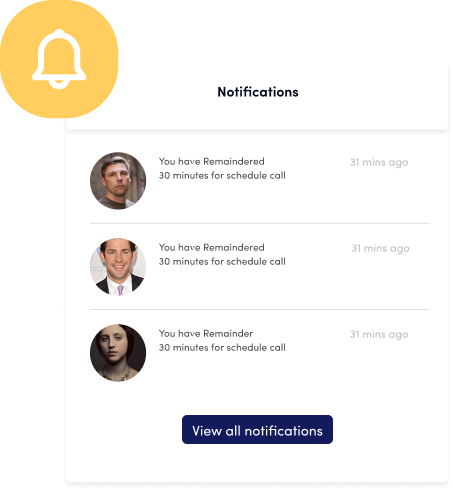This screenshot has height=490, width=453.
Task: Click the white bell notification icon
Action: click(59, 59)
